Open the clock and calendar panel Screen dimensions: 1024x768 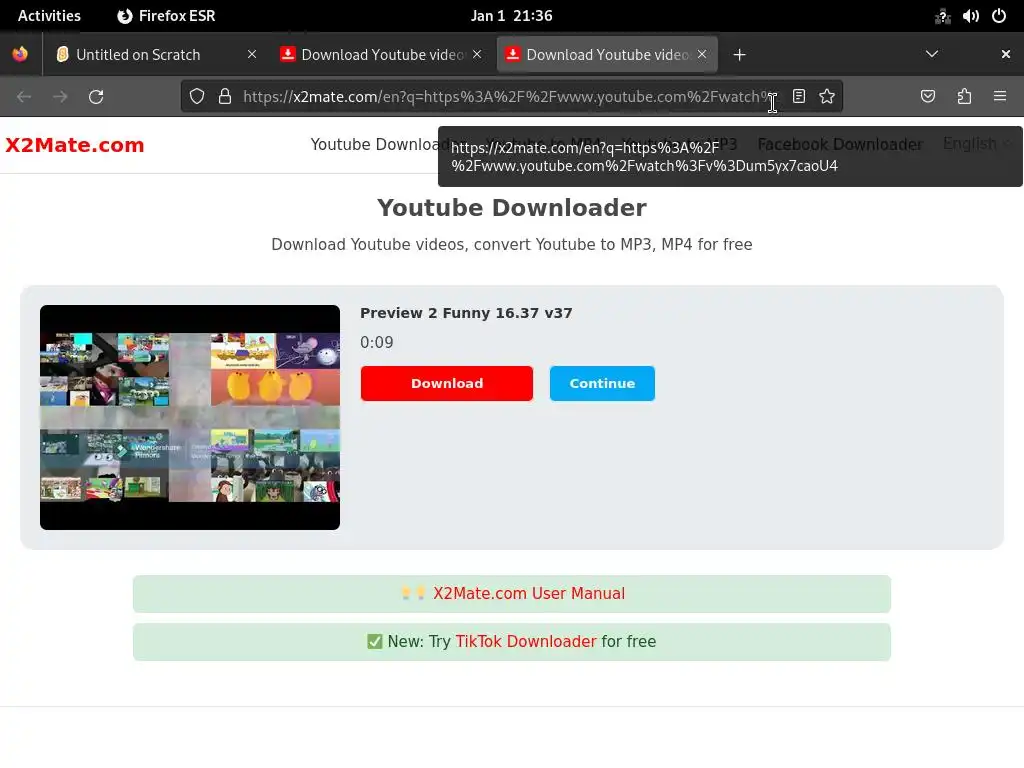pos(511,16)
